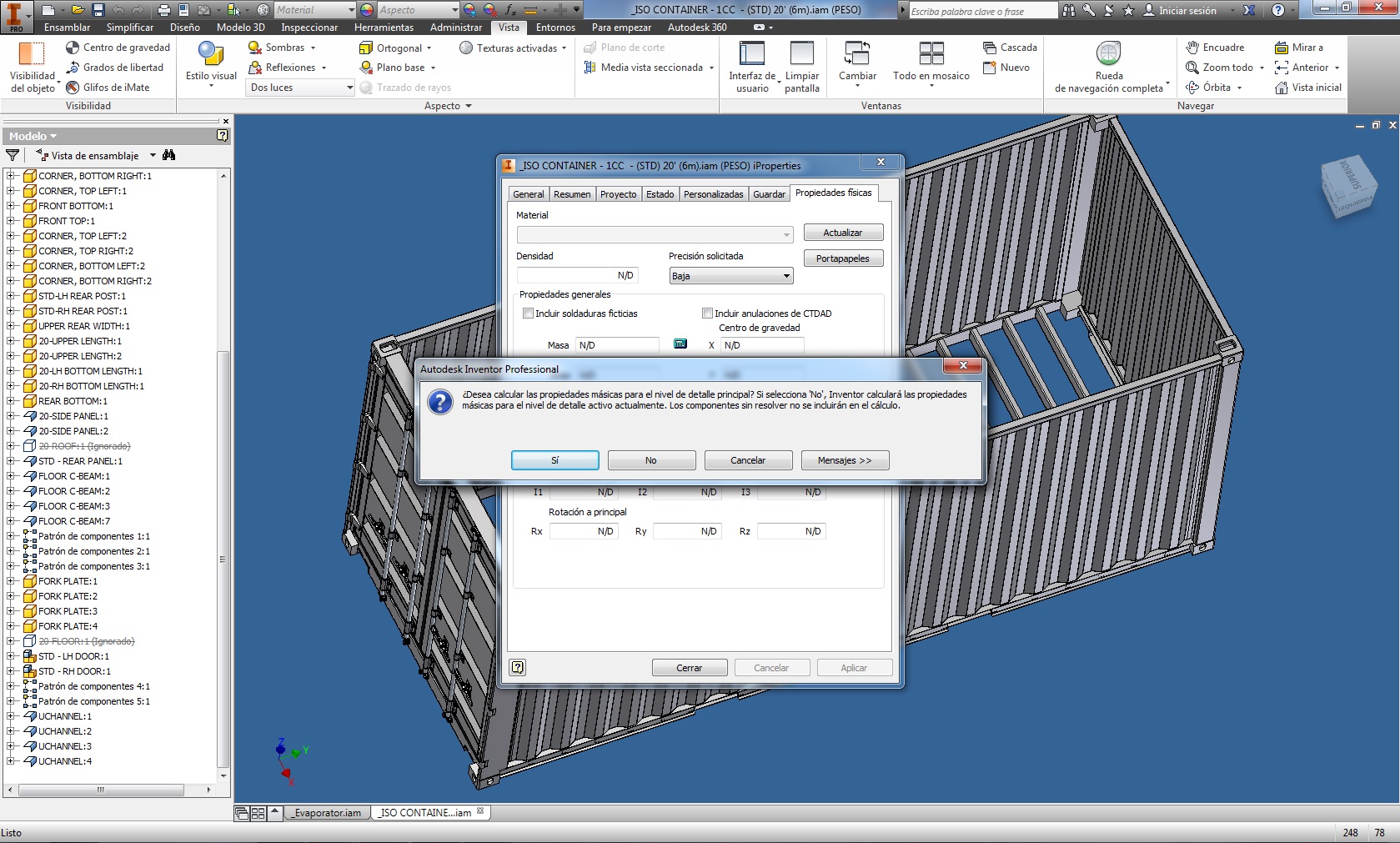
Task: Click No in Autodesk Inventor prompt
Action: (x=651, y=460)
